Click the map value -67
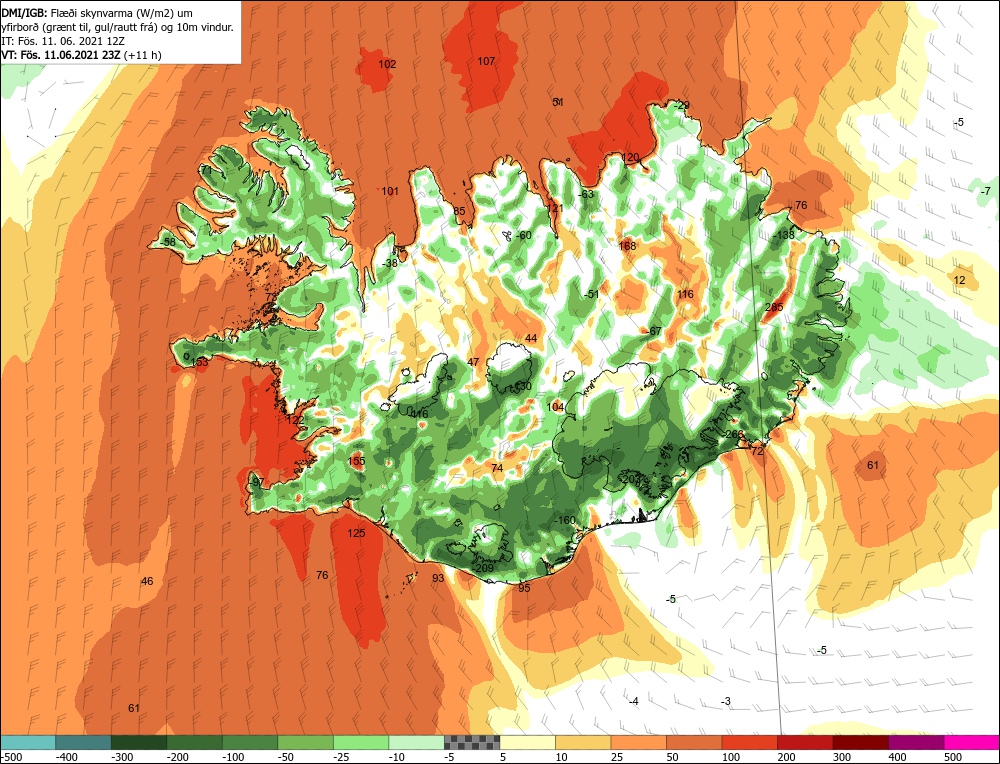1000x764 pixels. click(654, 331)
